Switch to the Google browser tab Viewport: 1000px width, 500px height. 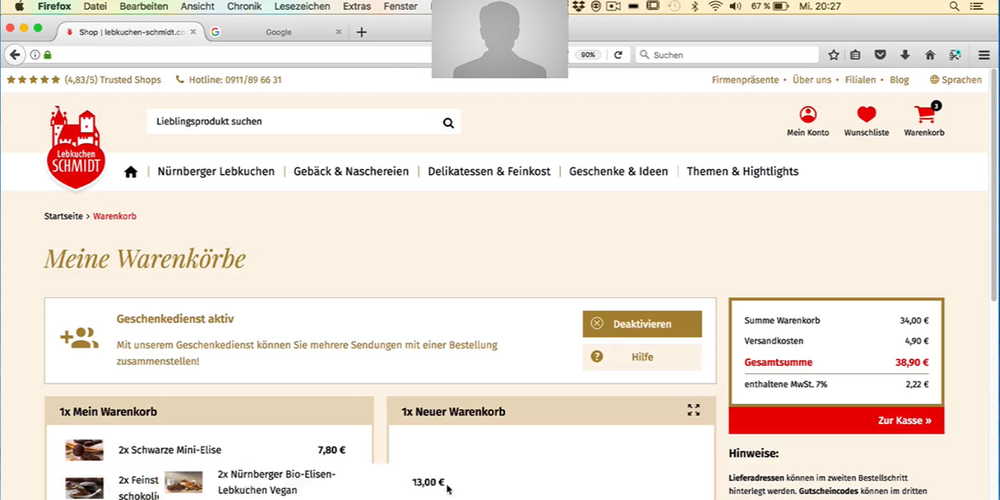point(277,32)
